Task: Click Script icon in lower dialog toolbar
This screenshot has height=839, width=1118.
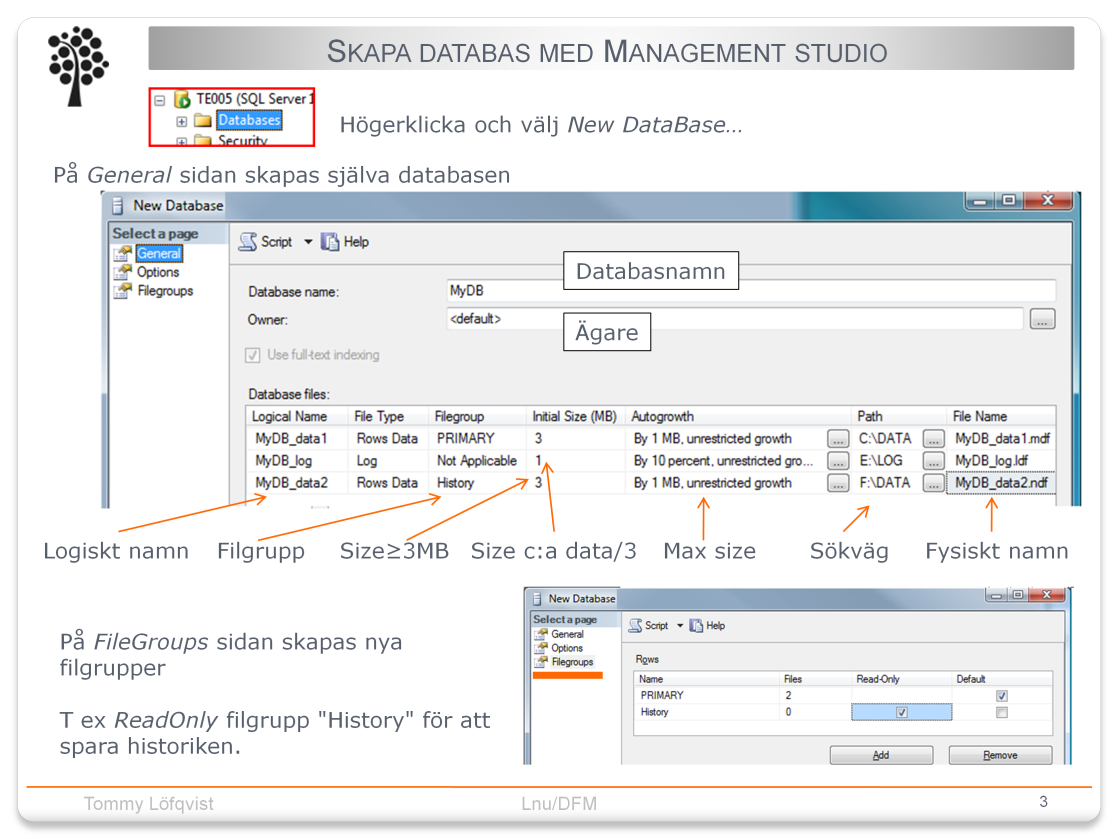Action: [x=635, y=625]
